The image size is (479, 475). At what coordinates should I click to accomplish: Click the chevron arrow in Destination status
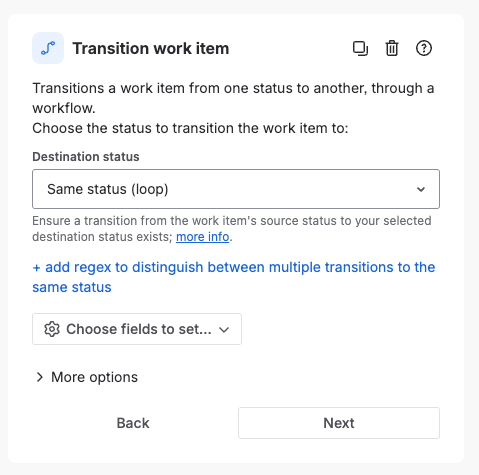[x=421, y=189]
